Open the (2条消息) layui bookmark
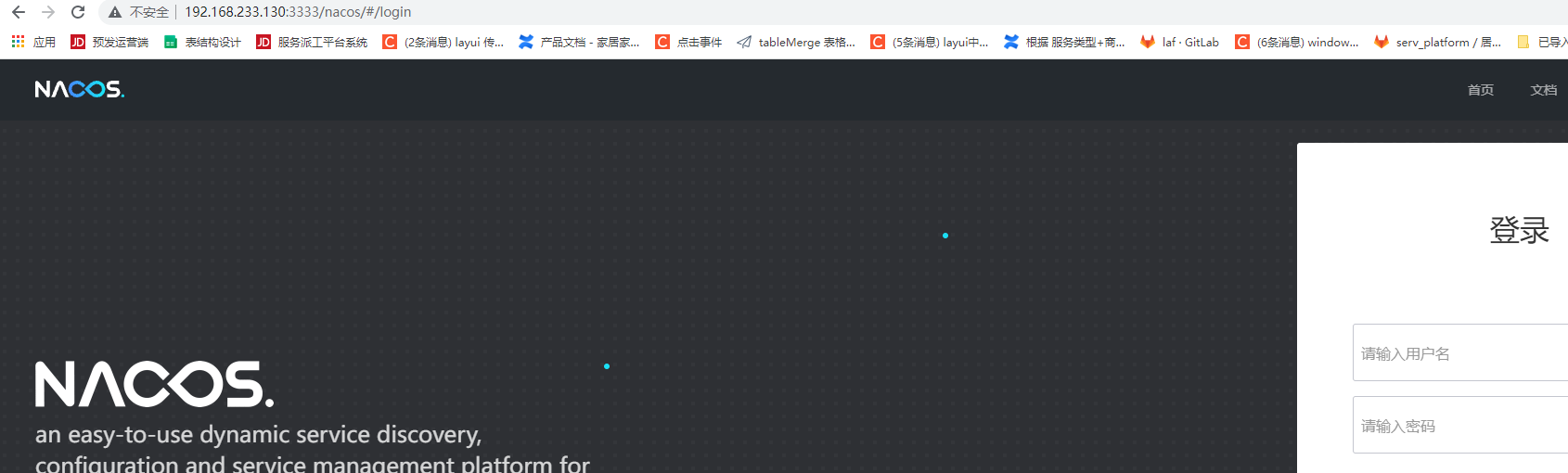Image resolution: width=1568 pixels, height=473 pixels. pos(443,42)
